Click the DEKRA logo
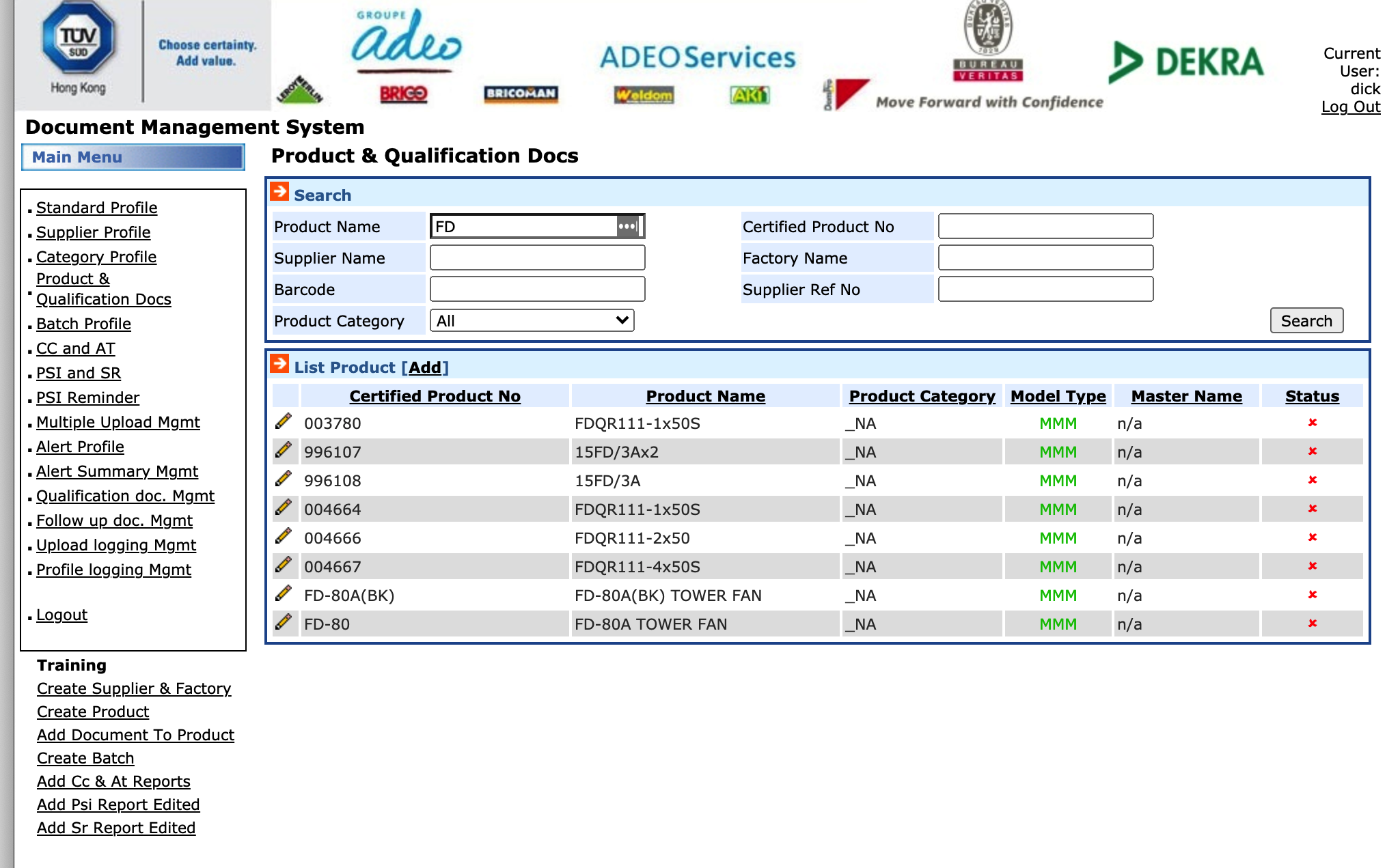The image size is (1400, 868). coord(1186,61)
